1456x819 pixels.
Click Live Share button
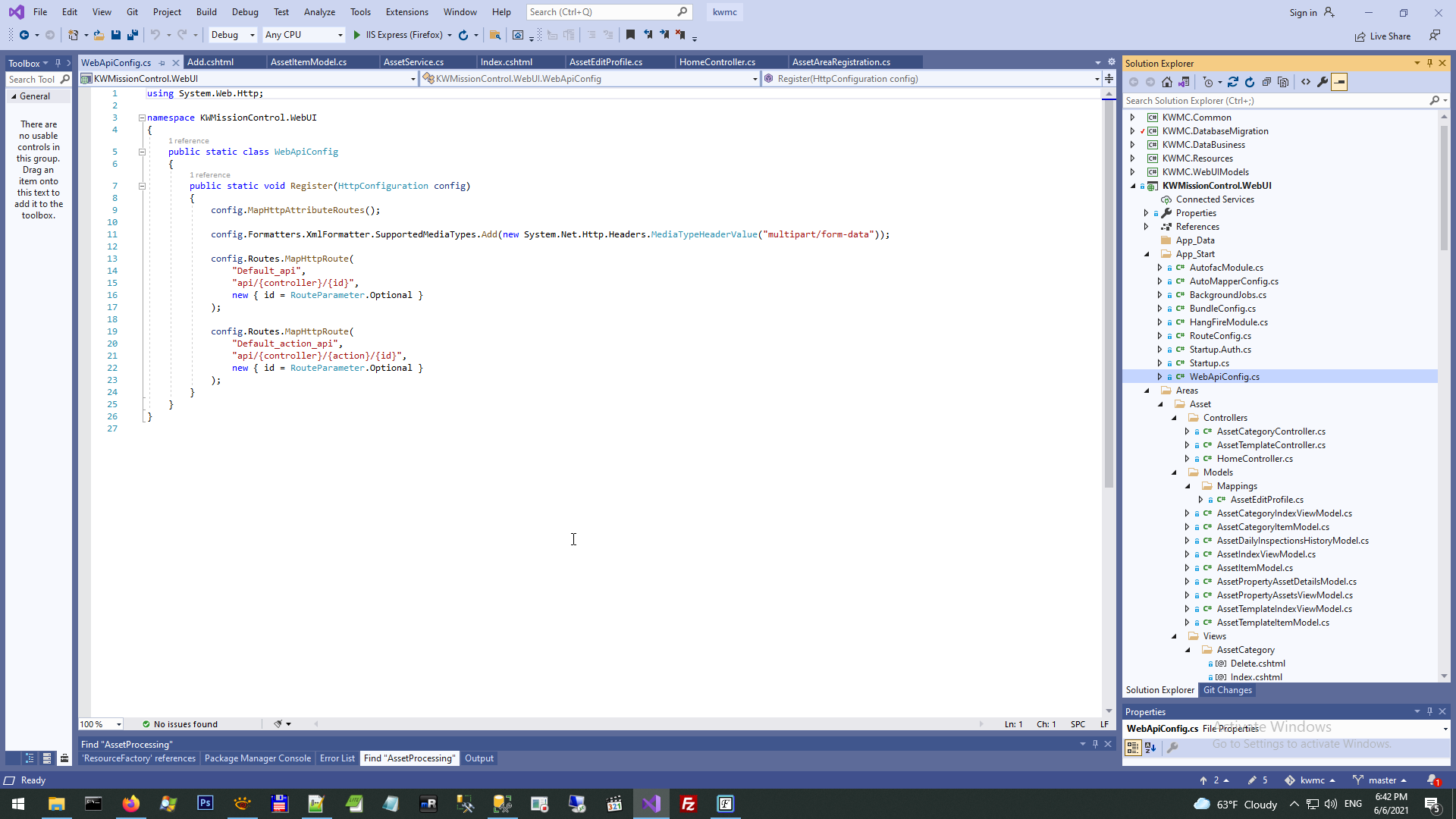[x=1383, y=36]
